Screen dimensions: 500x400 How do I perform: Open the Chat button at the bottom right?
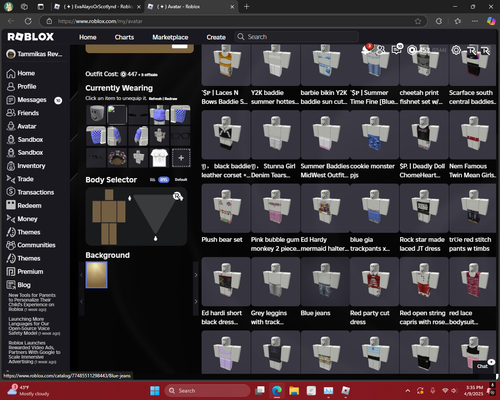tap(482, 366)
